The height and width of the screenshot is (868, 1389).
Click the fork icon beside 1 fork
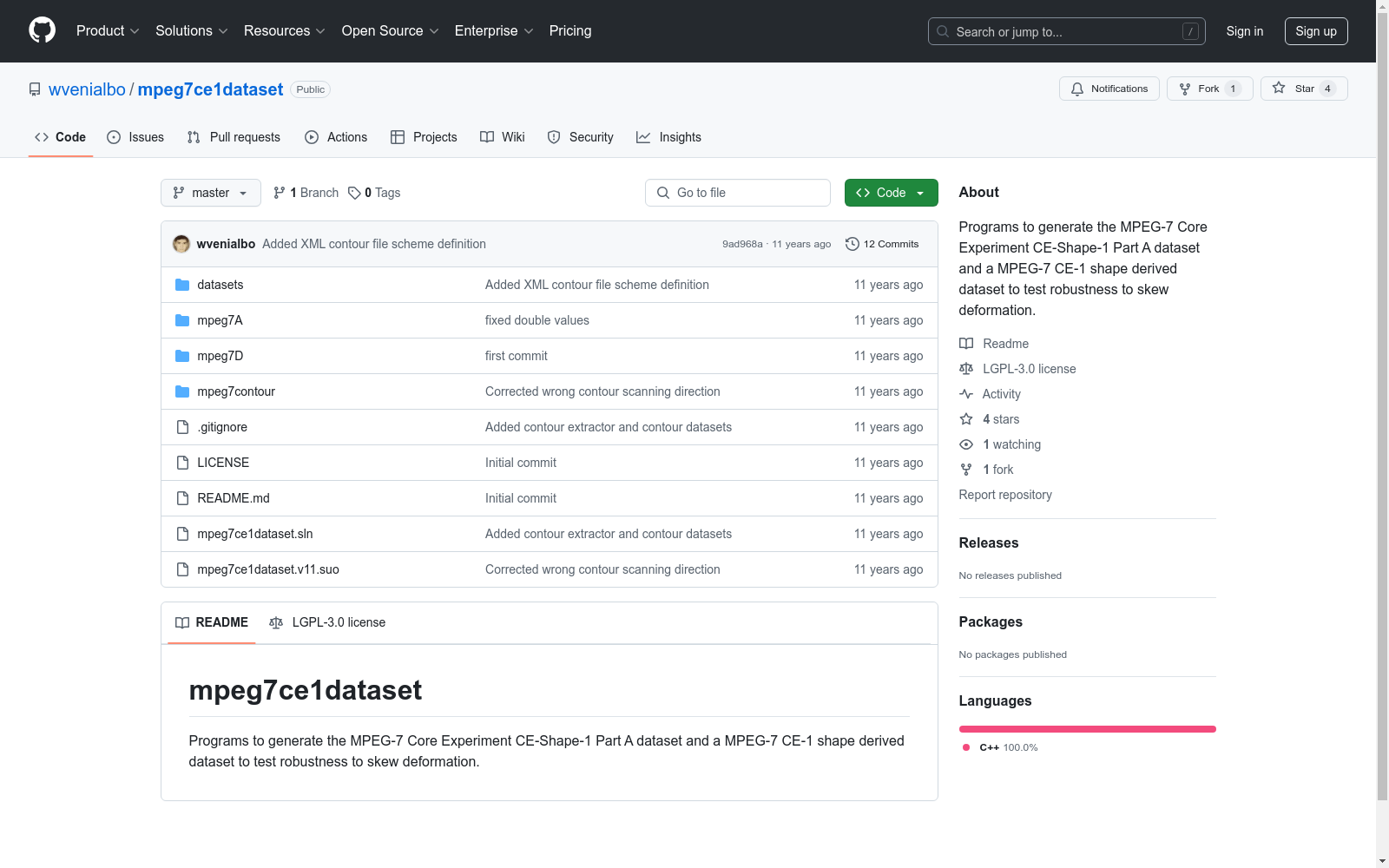coord(966,470)
